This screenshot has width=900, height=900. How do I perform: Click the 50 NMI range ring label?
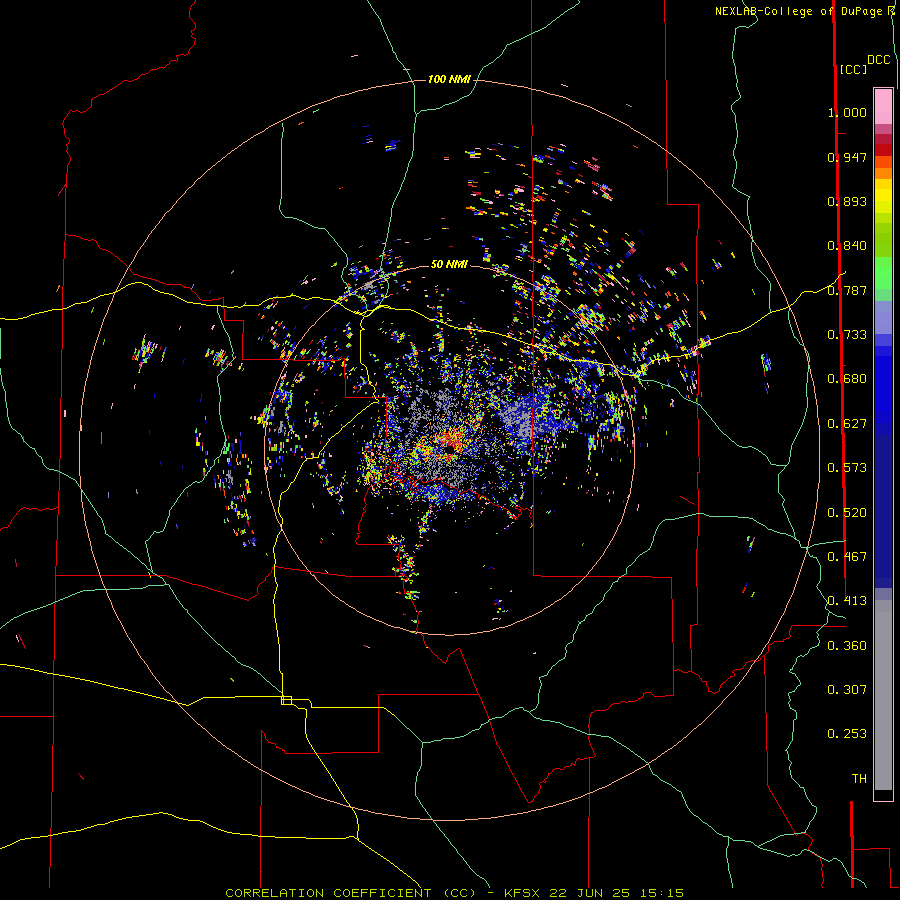449,264
